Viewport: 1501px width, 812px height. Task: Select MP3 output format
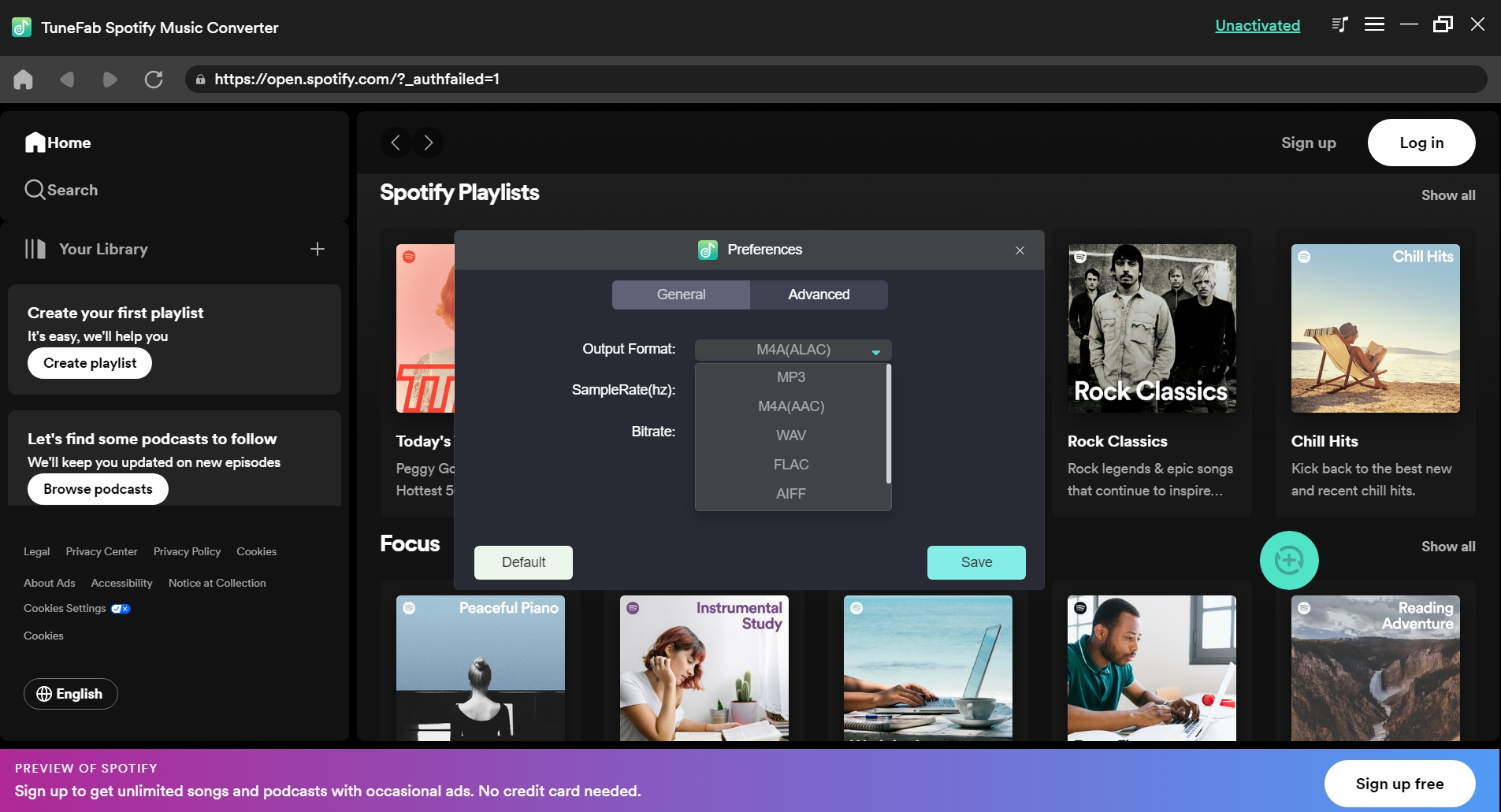tap(791, 377)
